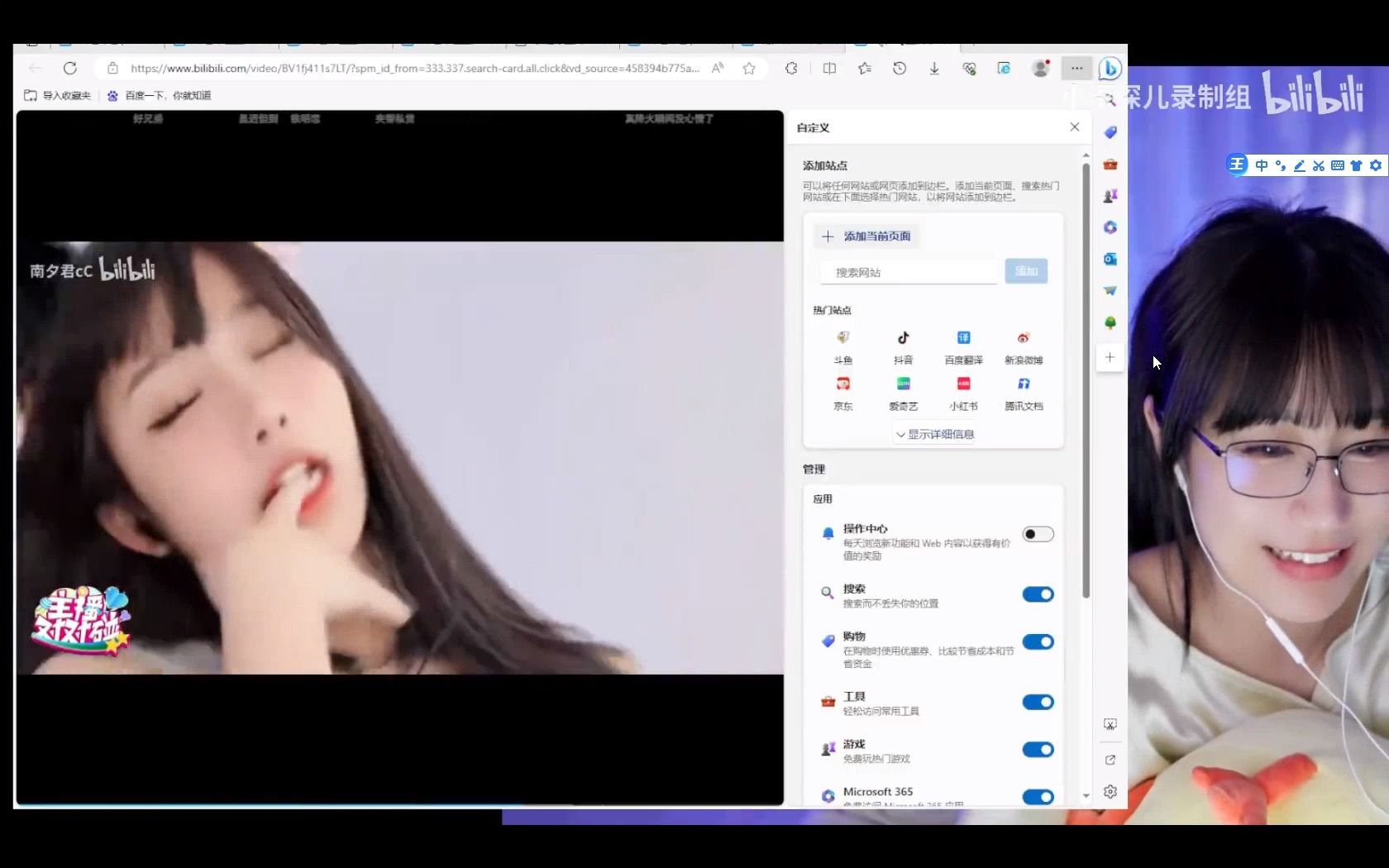1389x868 pixels.
Task: Click IME toolbar scissors icon
Action: (x=1318, y=165)
